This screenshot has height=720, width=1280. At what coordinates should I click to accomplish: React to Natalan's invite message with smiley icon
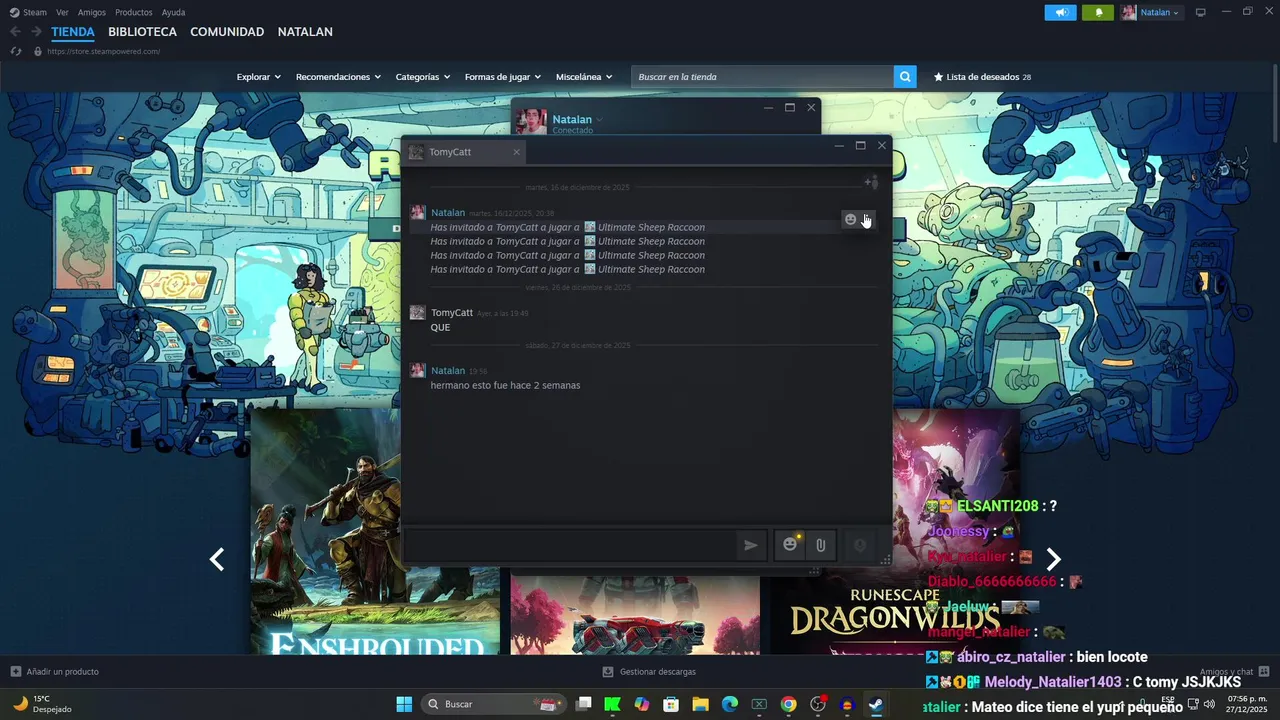click(851, 220)
